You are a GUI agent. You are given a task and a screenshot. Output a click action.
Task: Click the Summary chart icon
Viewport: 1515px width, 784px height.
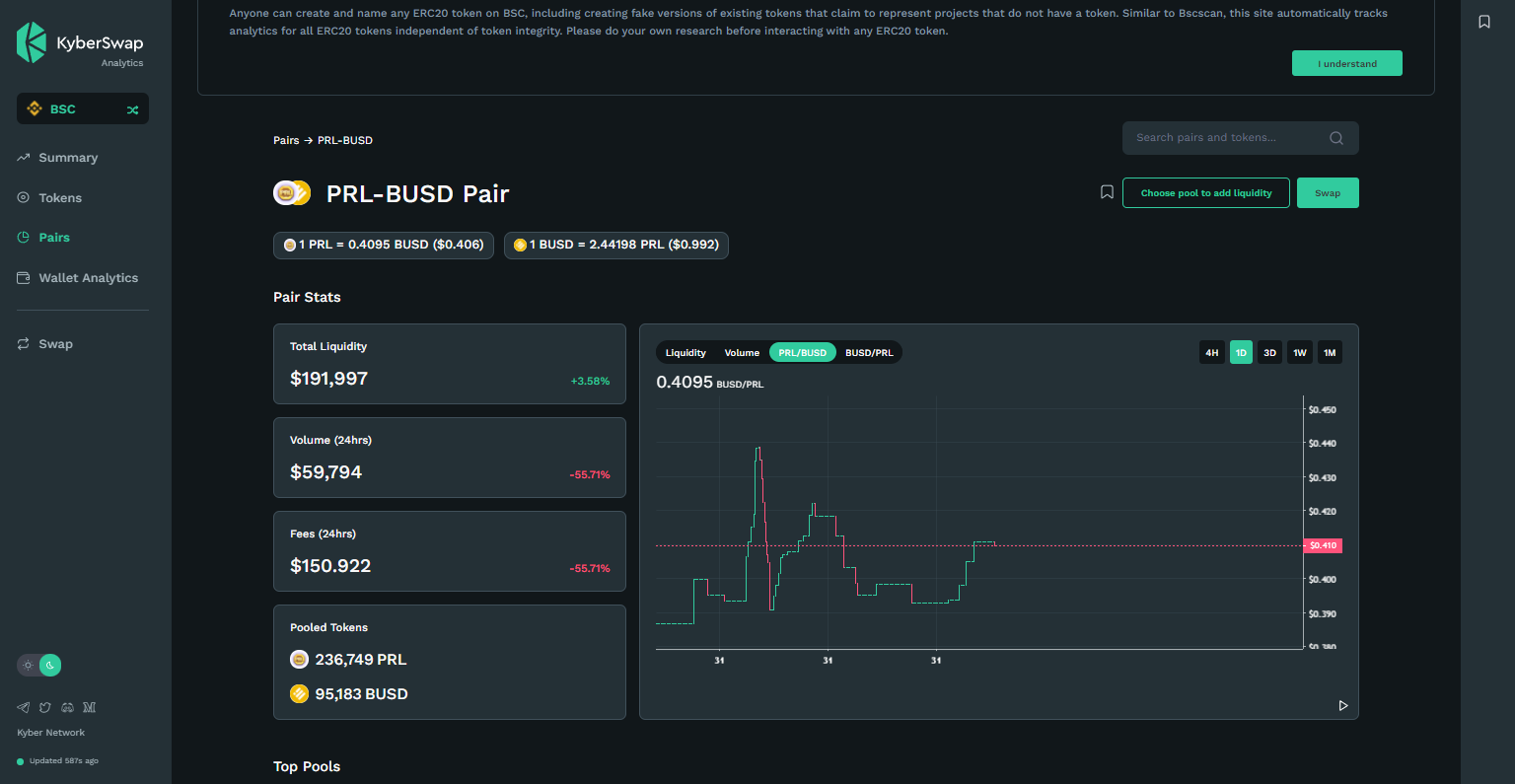[x=24, y=158]
